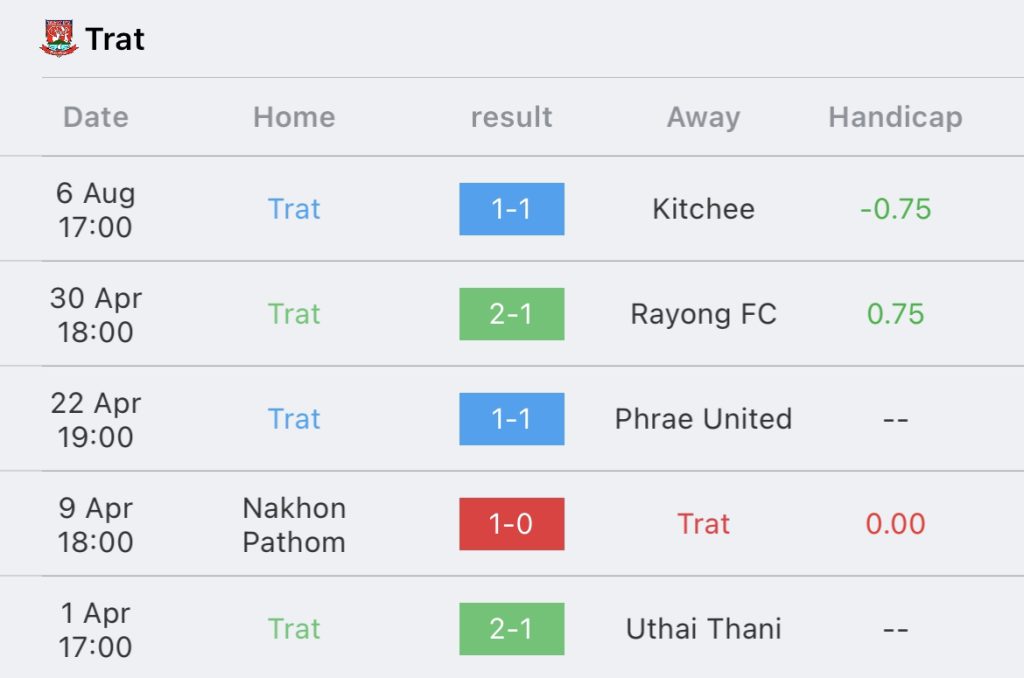Select the Handicap column header
The width and height of the screenshot is (1024, 678).
[895, 118]
